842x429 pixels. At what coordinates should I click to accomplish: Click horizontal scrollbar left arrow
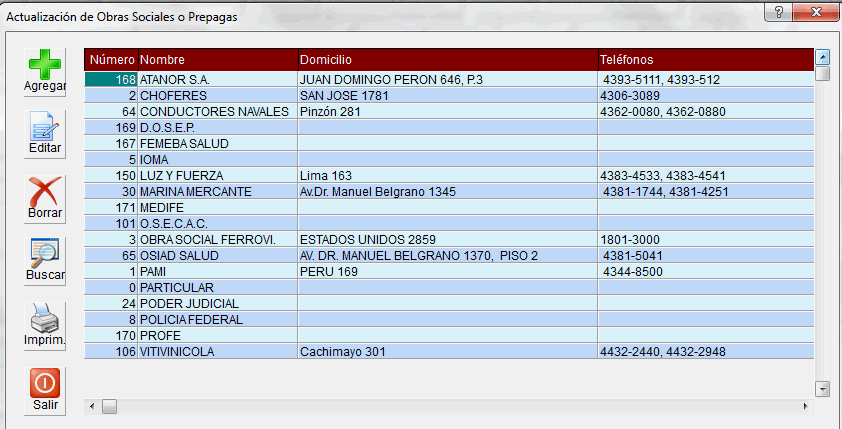[91, 406]
